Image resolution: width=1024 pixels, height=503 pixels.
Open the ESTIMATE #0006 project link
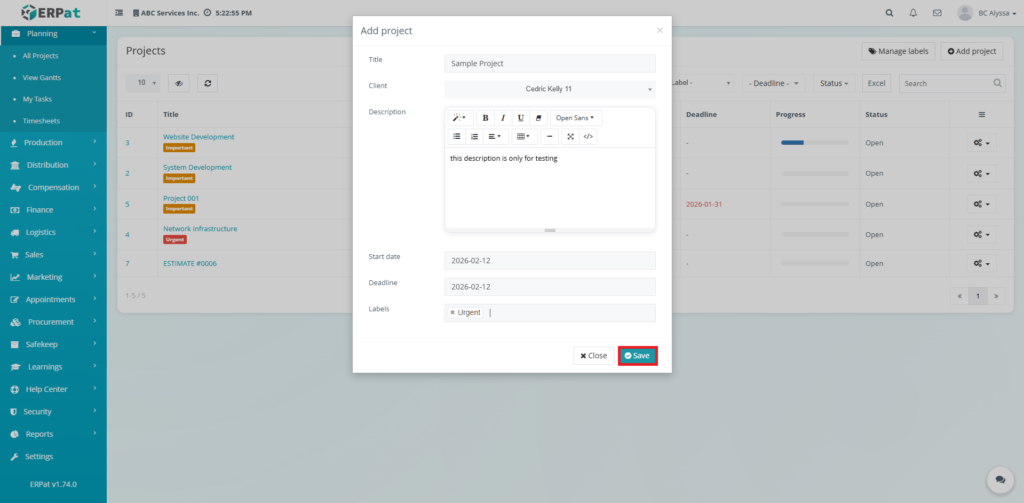point(190,264)
